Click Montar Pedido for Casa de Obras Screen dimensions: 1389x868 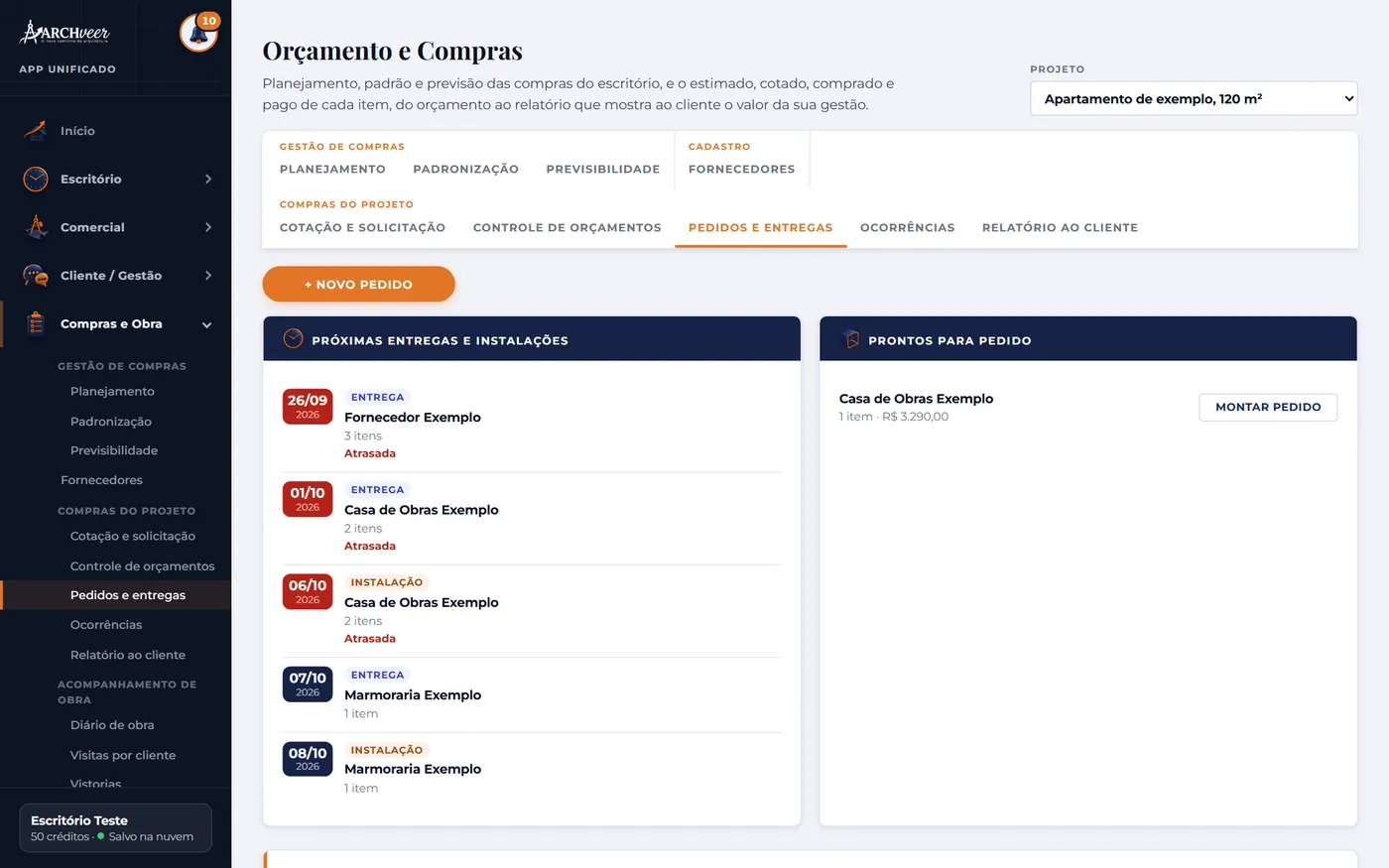(x=1268, y=407)
